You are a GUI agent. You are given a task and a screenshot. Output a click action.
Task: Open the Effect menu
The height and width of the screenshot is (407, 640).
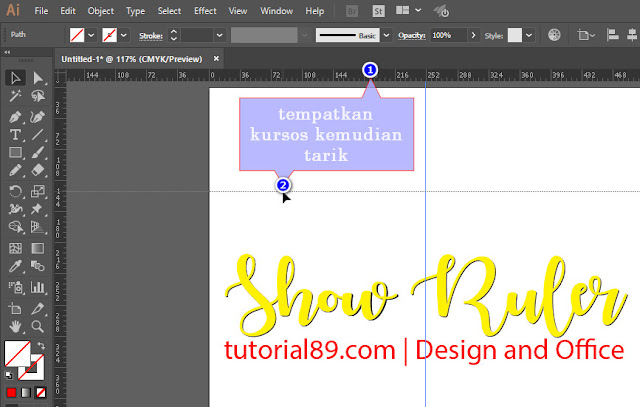(x=205, y=11)
